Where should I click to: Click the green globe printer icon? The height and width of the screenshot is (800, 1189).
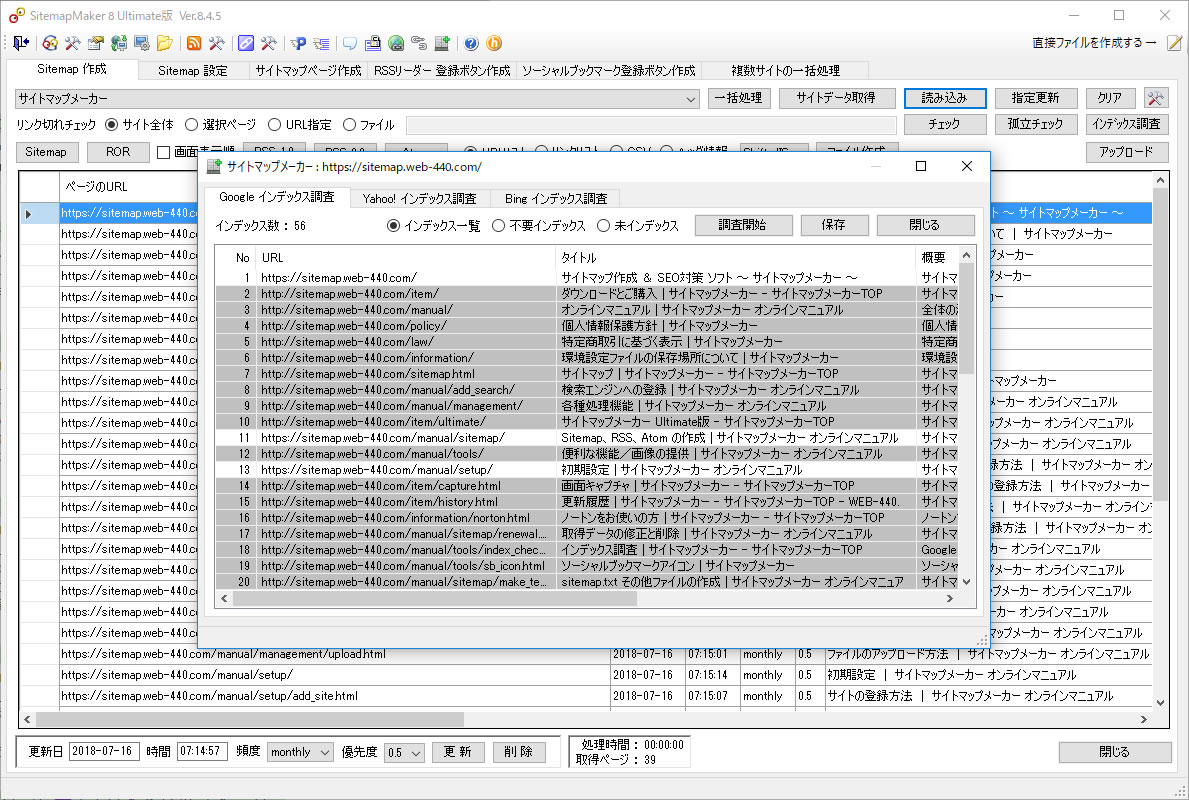396,43
